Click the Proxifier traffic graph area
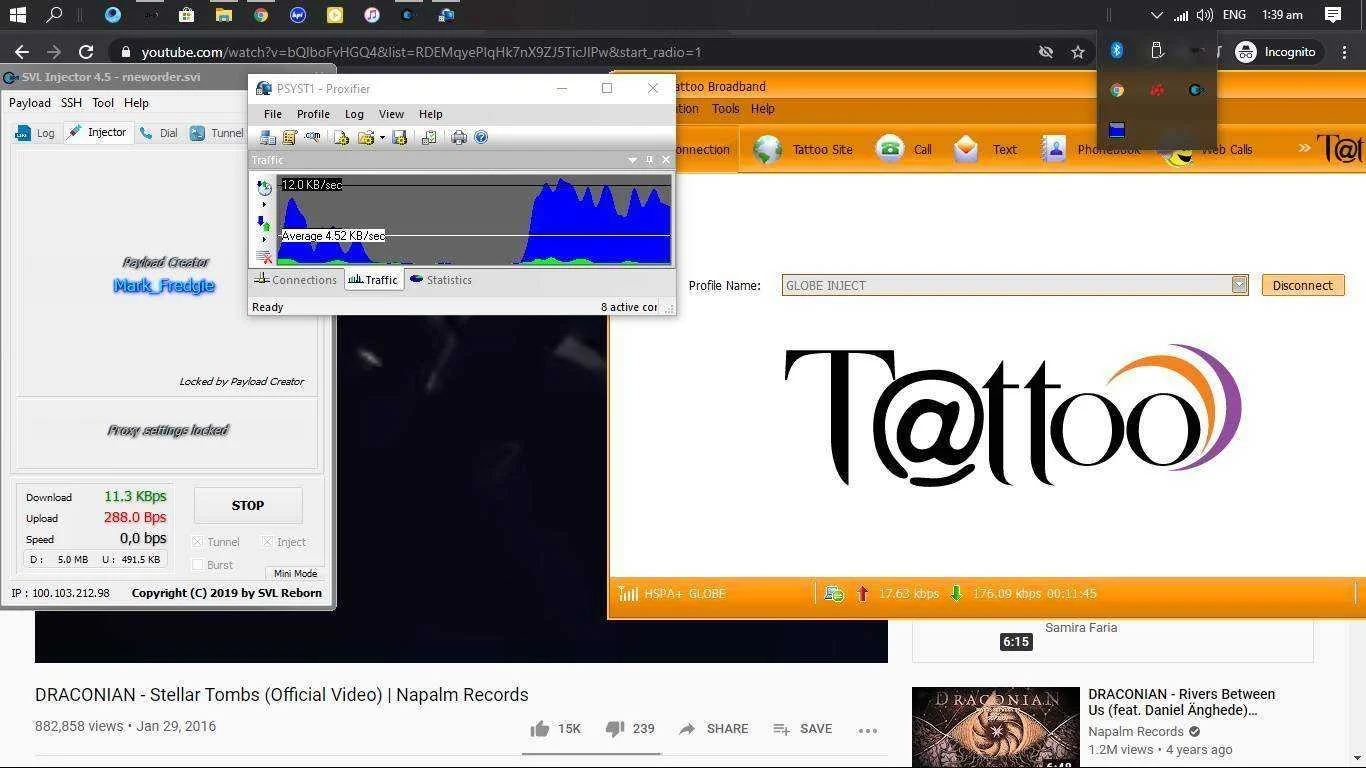This screenshot has height=768, width=1366. (474, 220)
